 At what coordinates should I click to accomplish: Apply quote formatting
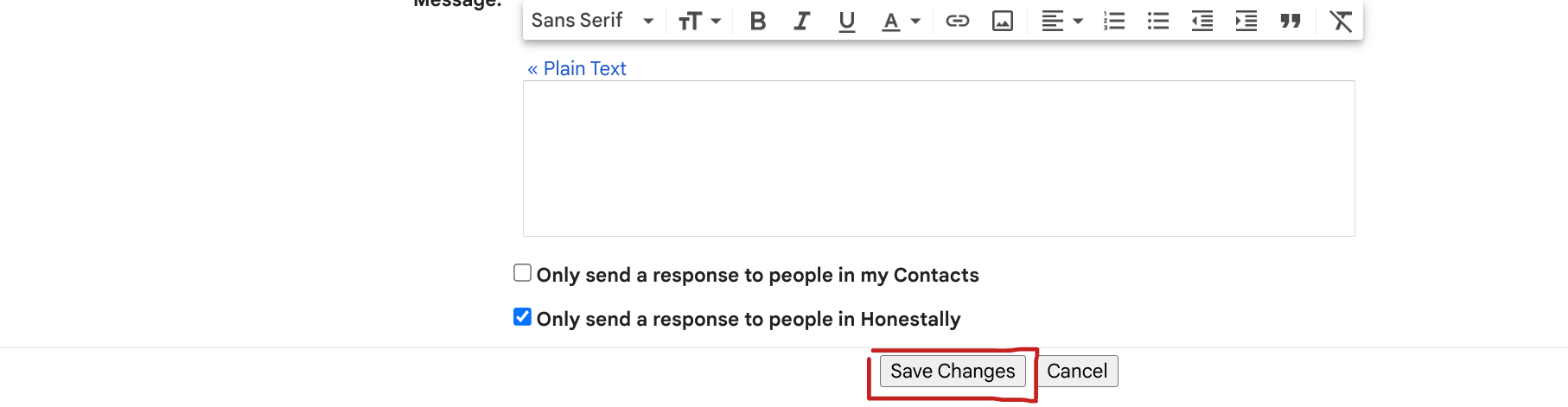tap(1291, 21)
